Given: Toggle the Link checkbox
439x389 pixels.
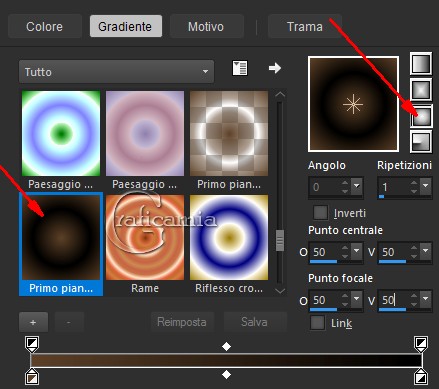Looking at the screenshot, I should (317, 323).
